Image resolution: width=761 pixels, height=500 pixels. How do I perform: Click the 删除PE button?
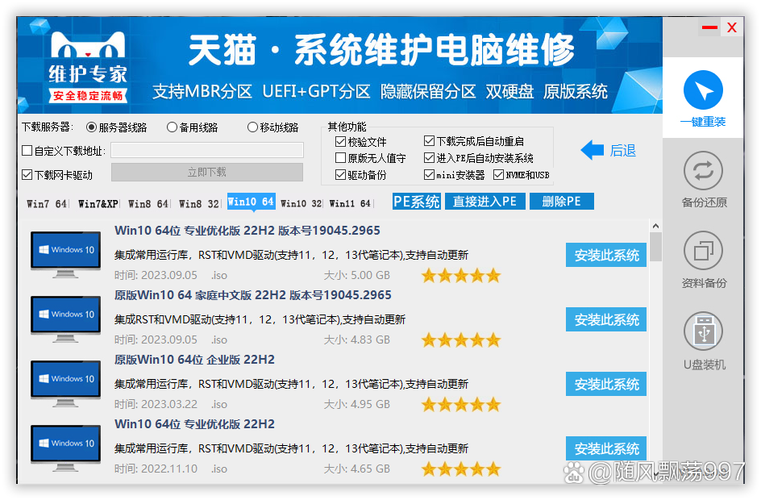(562, 201)
